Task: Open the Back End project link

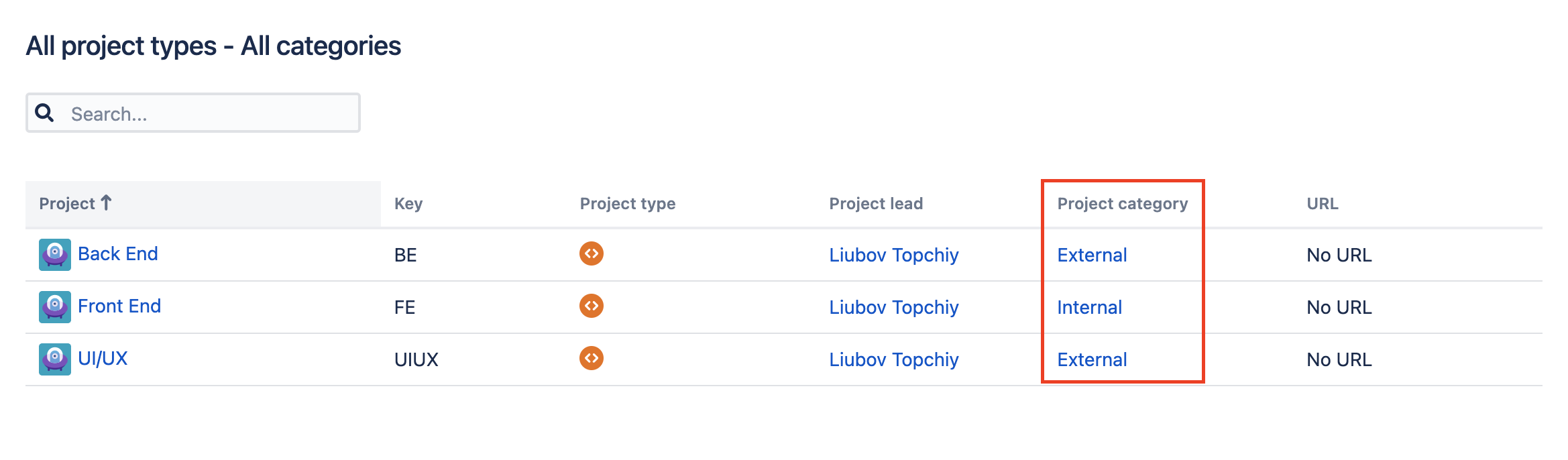Action: point(118,254)
